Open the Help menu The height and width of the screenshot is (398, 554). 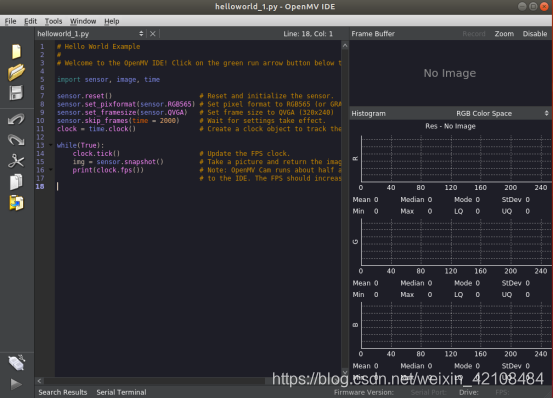(112, 21)
